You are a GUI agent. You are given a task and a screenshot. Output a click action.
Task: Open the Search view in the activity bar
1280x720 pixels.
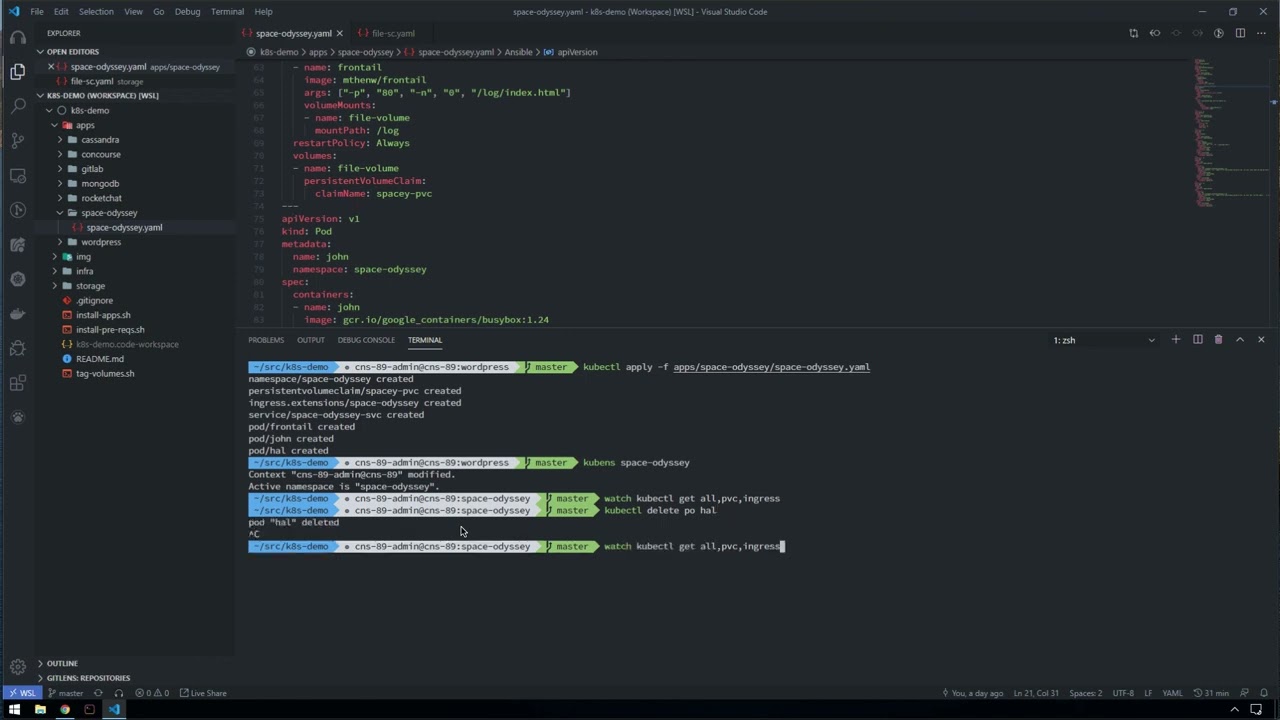click(17, 103)
